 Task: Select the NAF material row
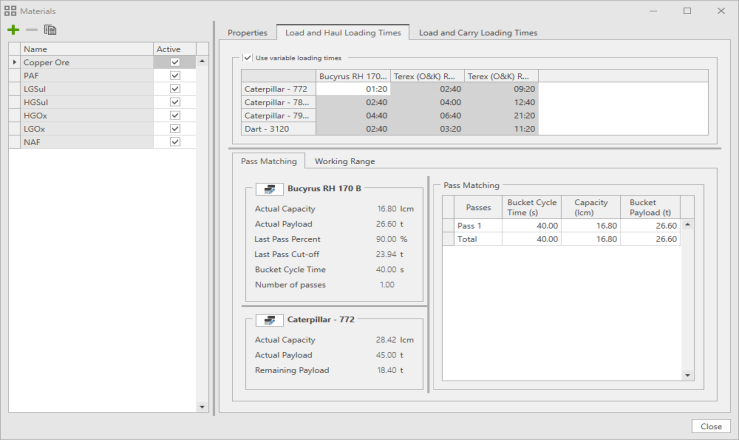click(x=87, y=141)
